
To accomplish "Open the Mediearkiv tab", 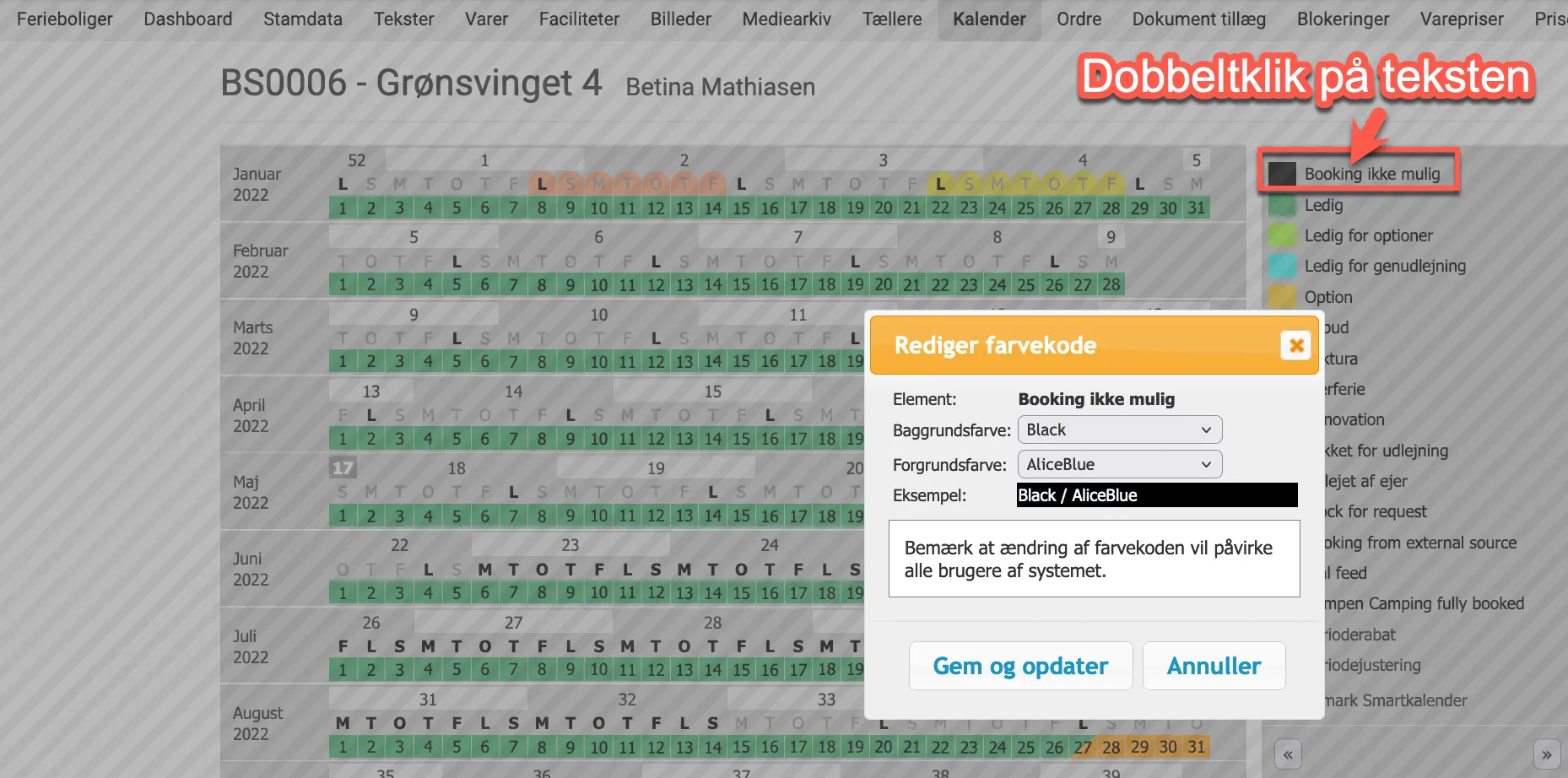I will point(786,19).
